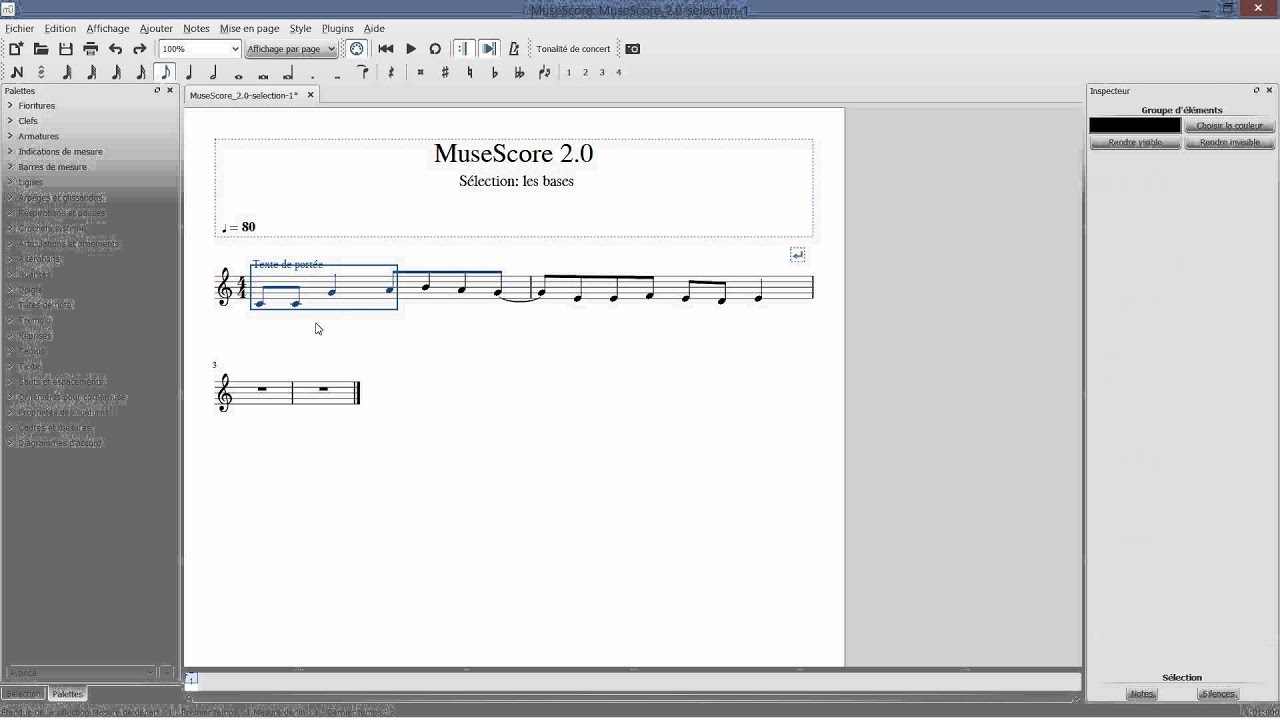The width and height of the screenshot is (1280, 720).
Task: Select voice 3
Action: [x=602, y=72]
